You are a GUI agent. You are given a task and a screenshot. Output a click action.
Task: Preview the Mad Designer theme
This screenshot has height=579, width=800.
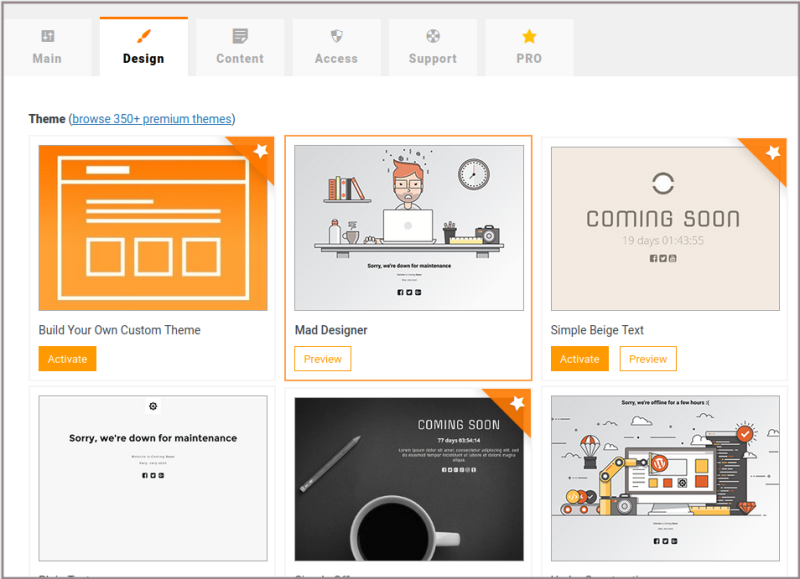click(322, 359)
